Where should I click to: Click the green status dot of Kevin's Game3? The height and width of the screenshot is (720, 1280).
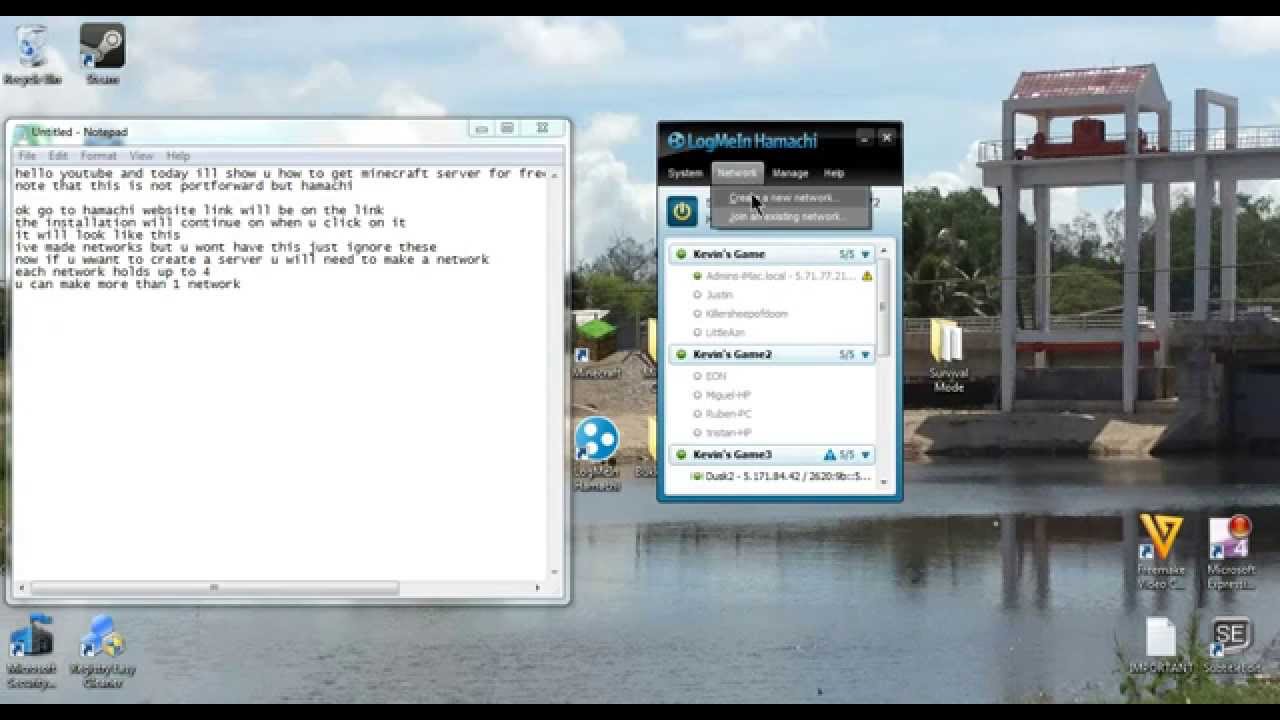(681, 455)
